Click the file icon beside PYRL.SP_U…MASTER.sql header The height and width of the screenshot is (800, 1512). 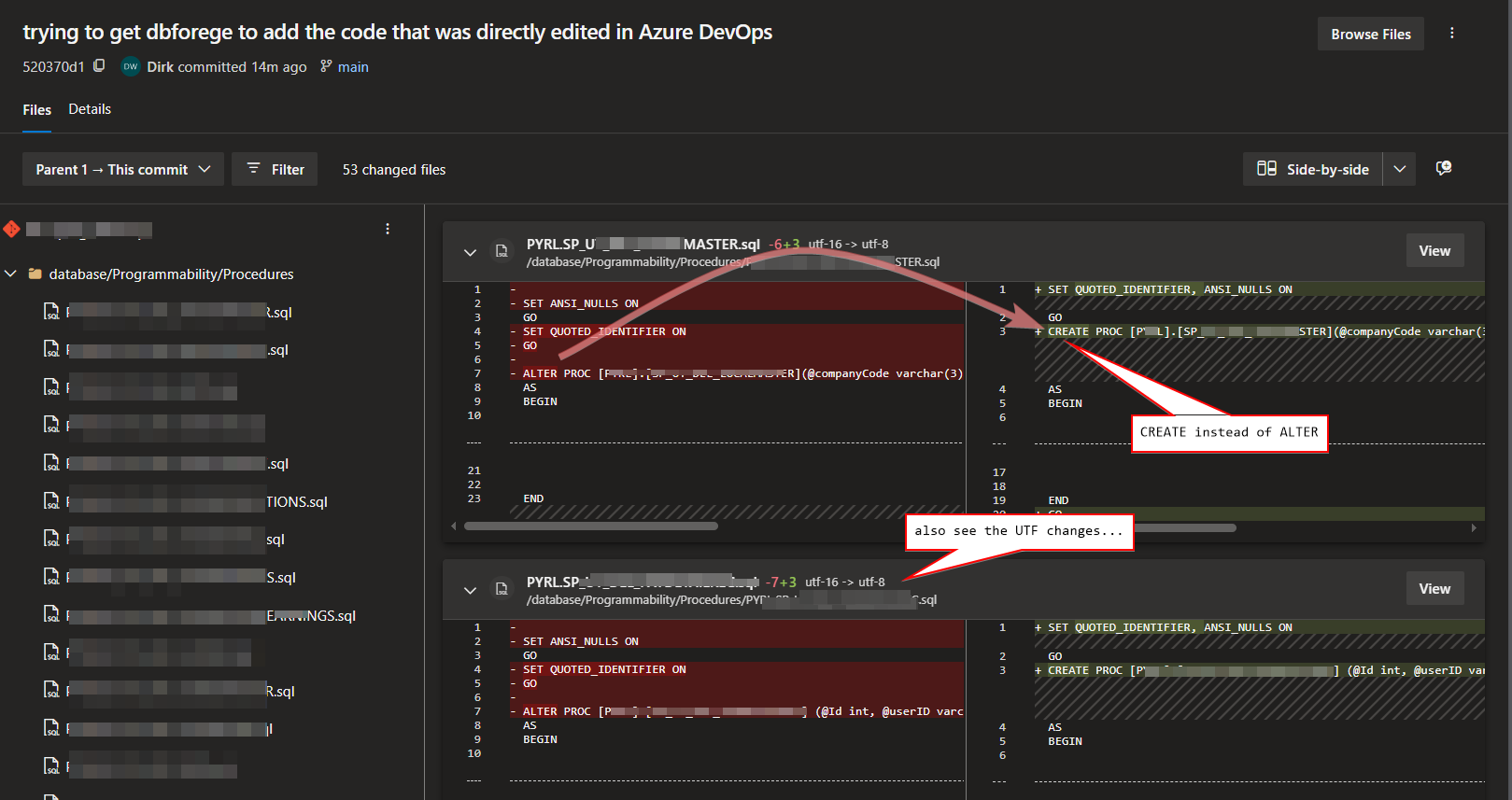pos(502,251)
